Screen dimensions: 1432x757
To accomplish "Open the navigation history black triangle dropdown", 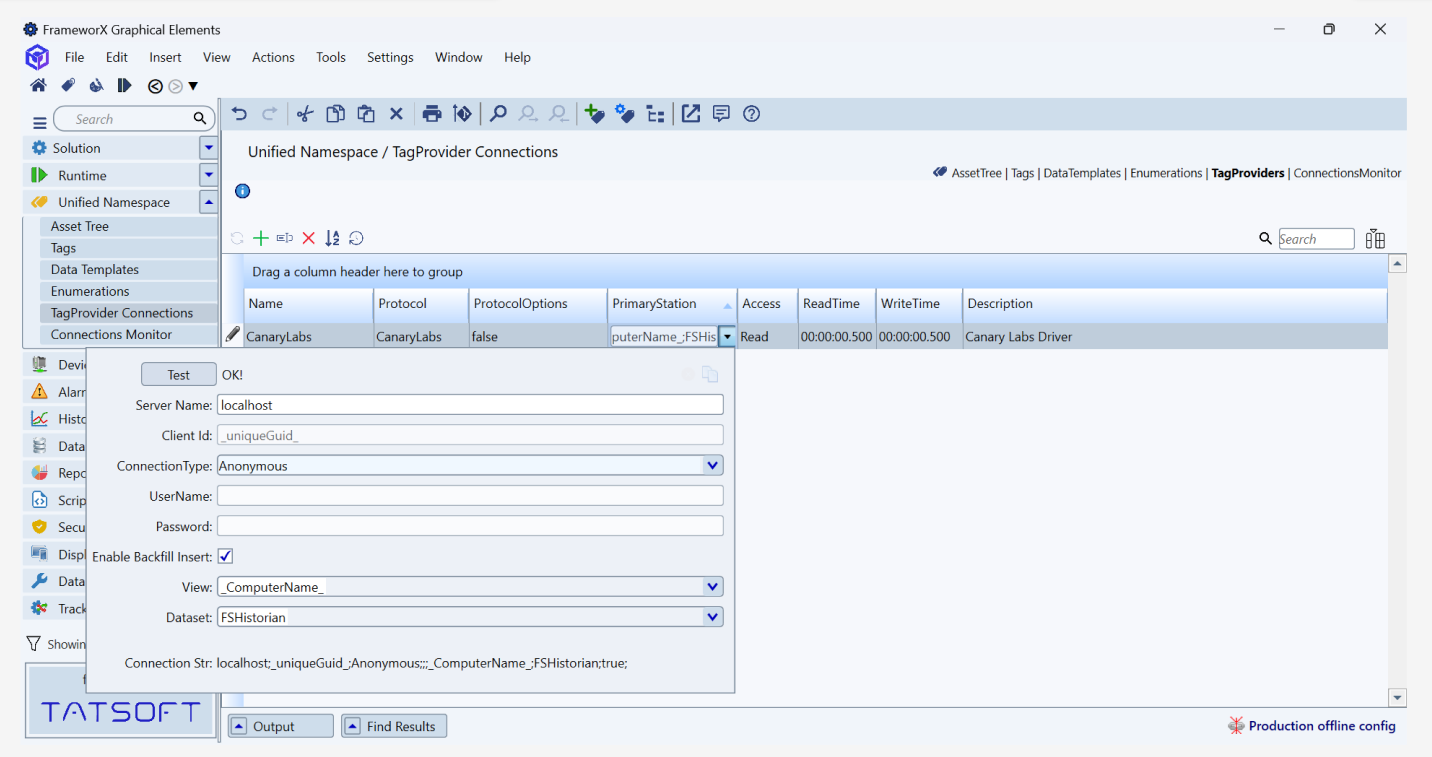I will coord(193,86).
